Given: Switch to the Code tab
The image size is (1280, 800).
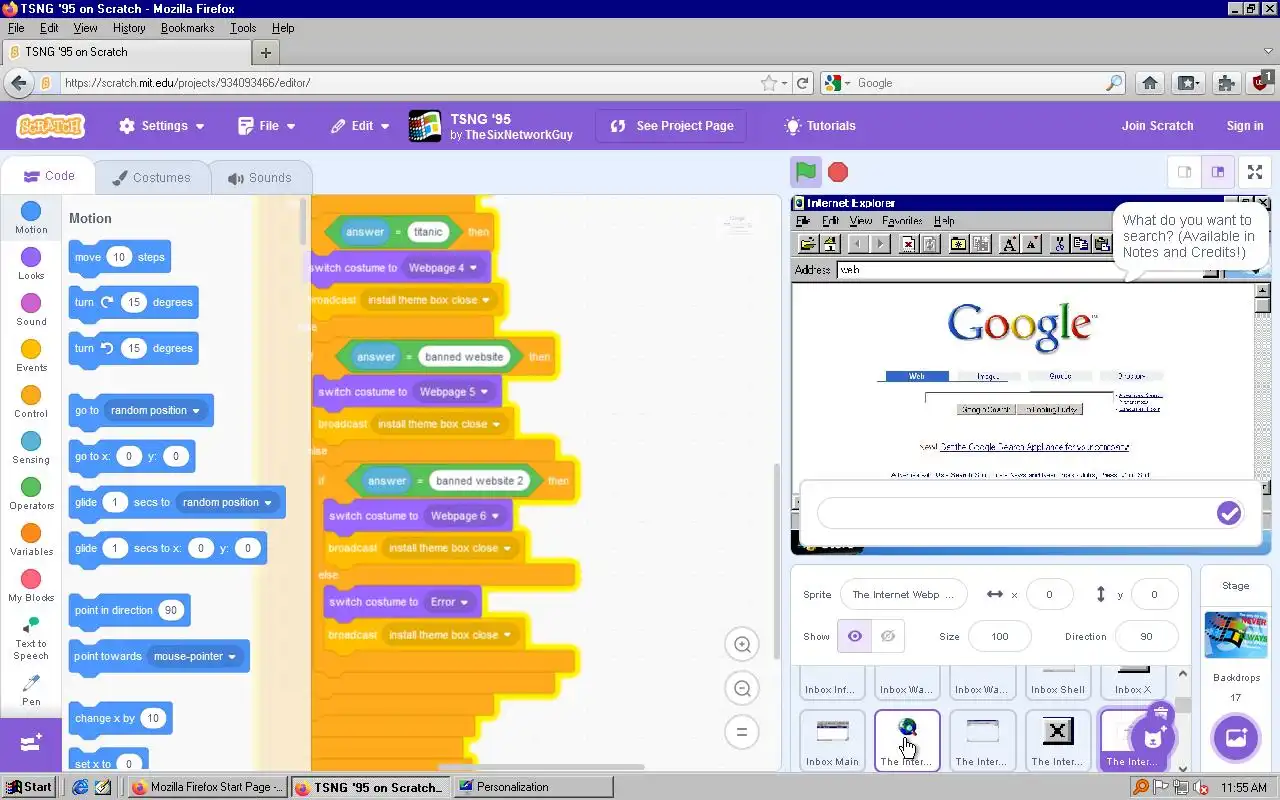Looking at the screenshot, I should click(48, 176).
